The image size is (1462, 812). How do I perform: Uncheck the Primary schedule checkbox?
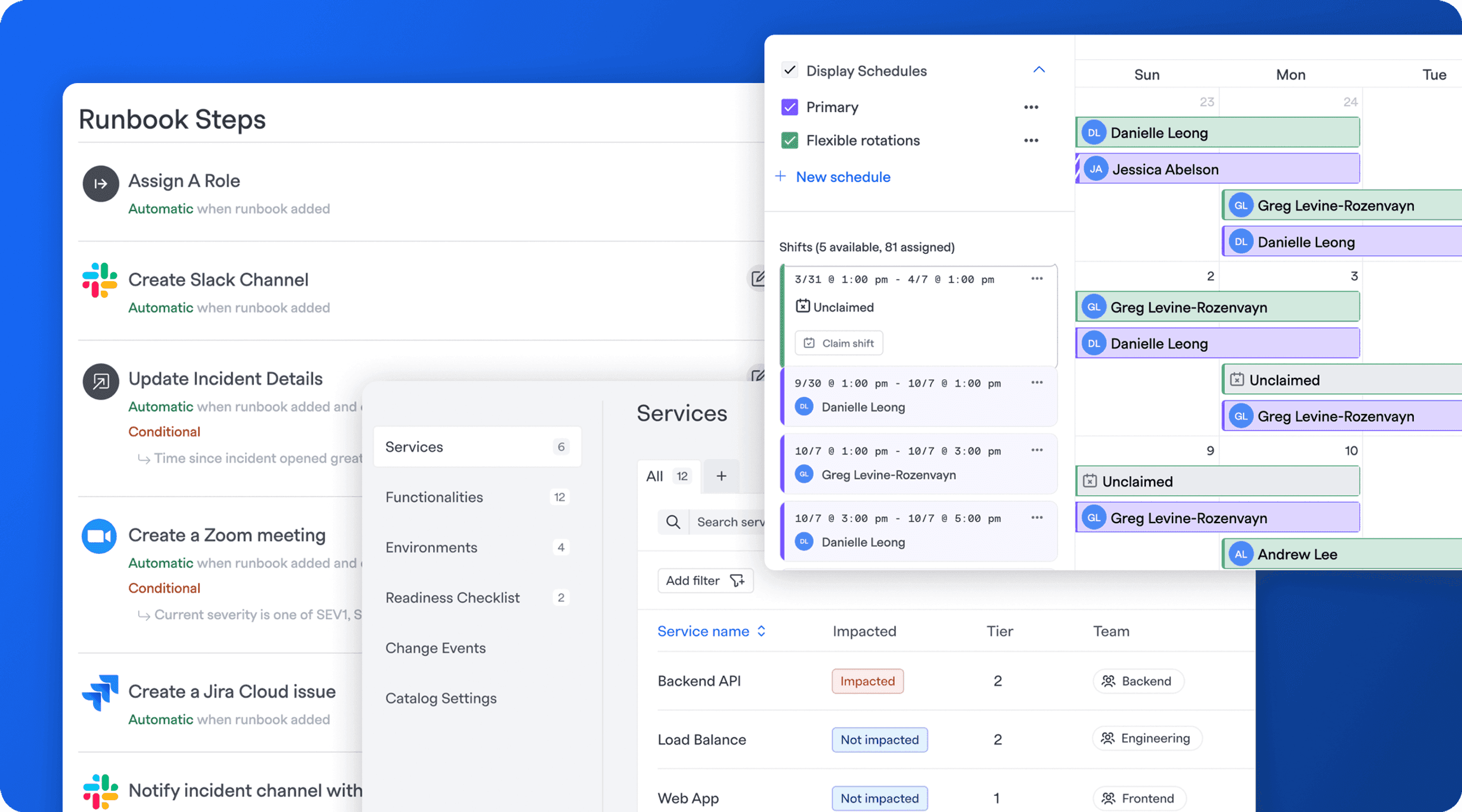pos(789,107)
